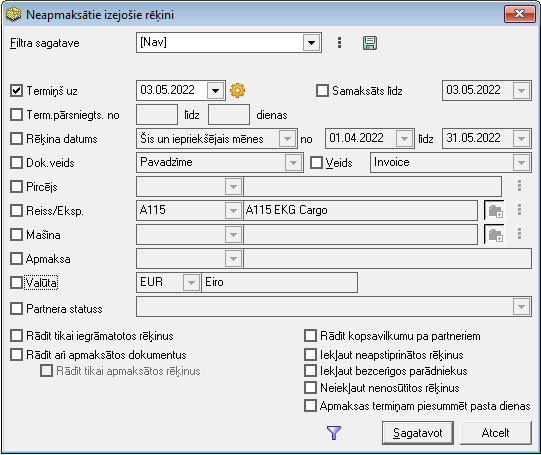Uncheck the Termiņš uz checkbox
The width and height of the screenshot is (541, 455).
click(17, 91)
